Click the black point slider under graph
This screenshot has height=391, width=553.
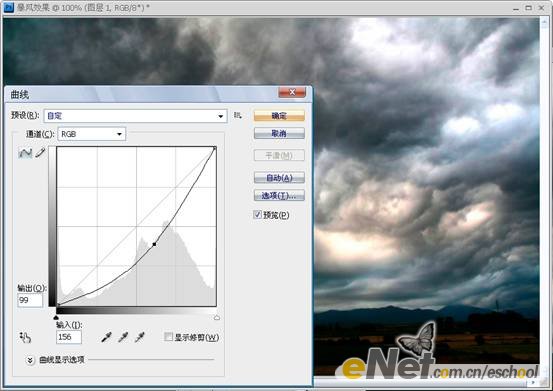point(56,317)
